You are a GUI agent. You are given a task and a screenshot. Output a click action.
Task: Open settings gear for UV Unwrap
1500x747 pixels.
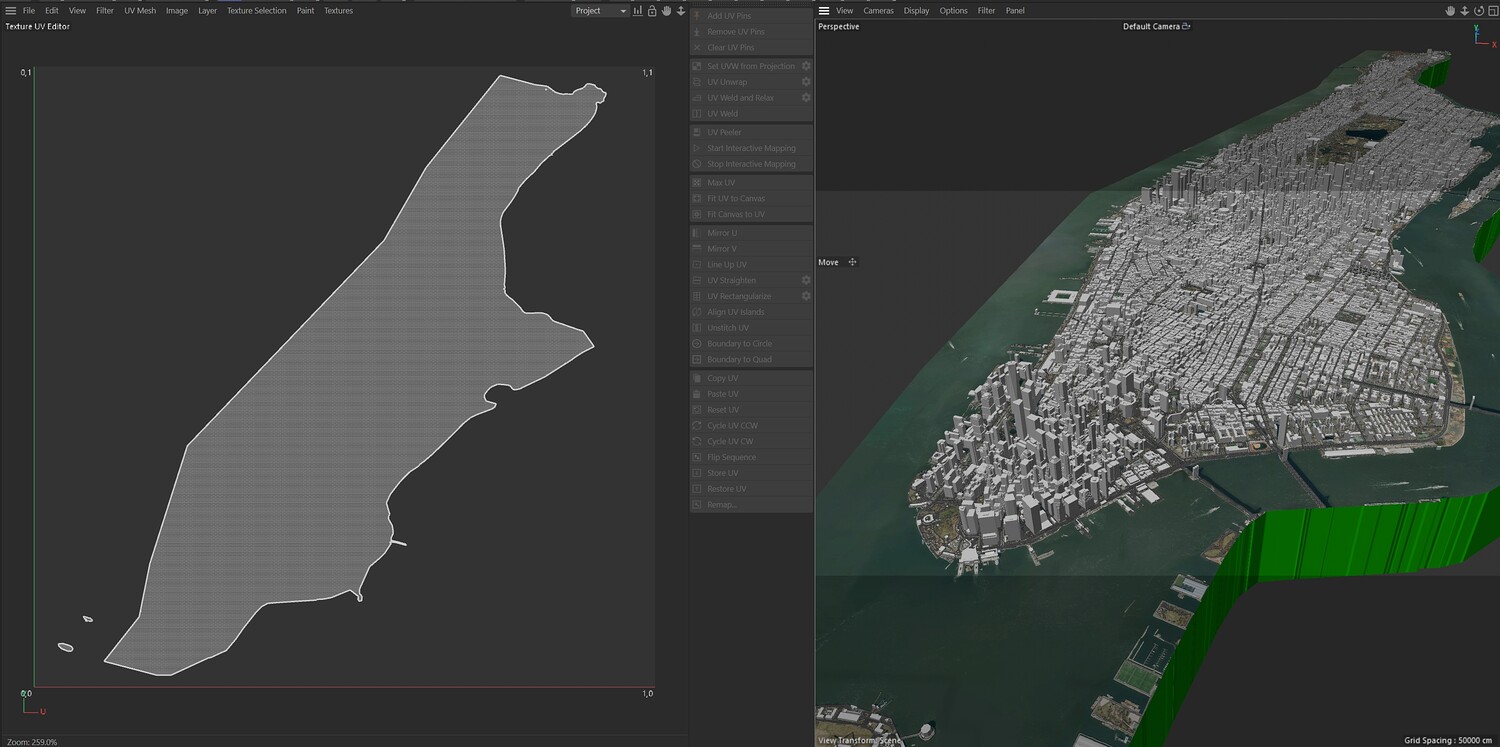806,82
